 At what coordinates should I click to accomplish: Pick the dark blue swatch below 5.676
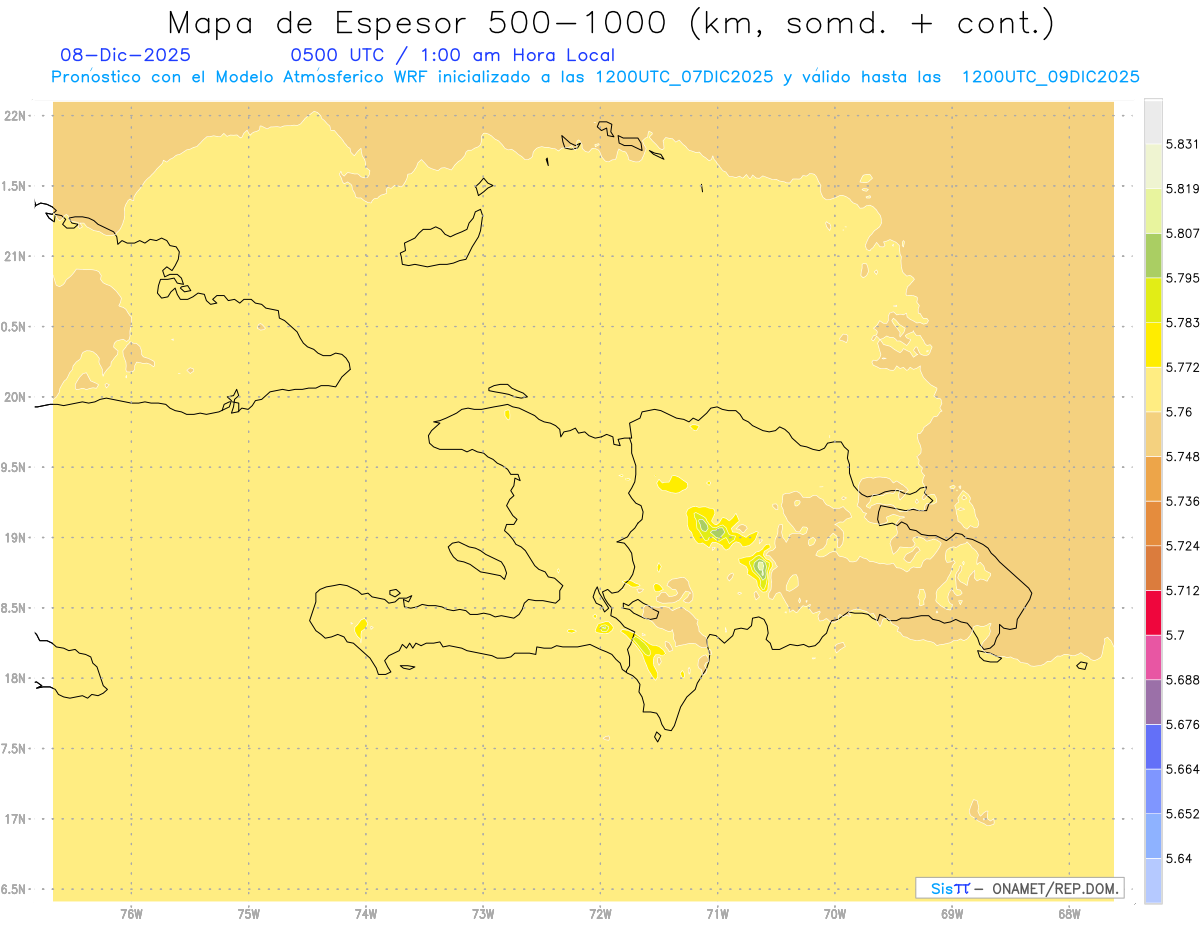[1153, 747]
